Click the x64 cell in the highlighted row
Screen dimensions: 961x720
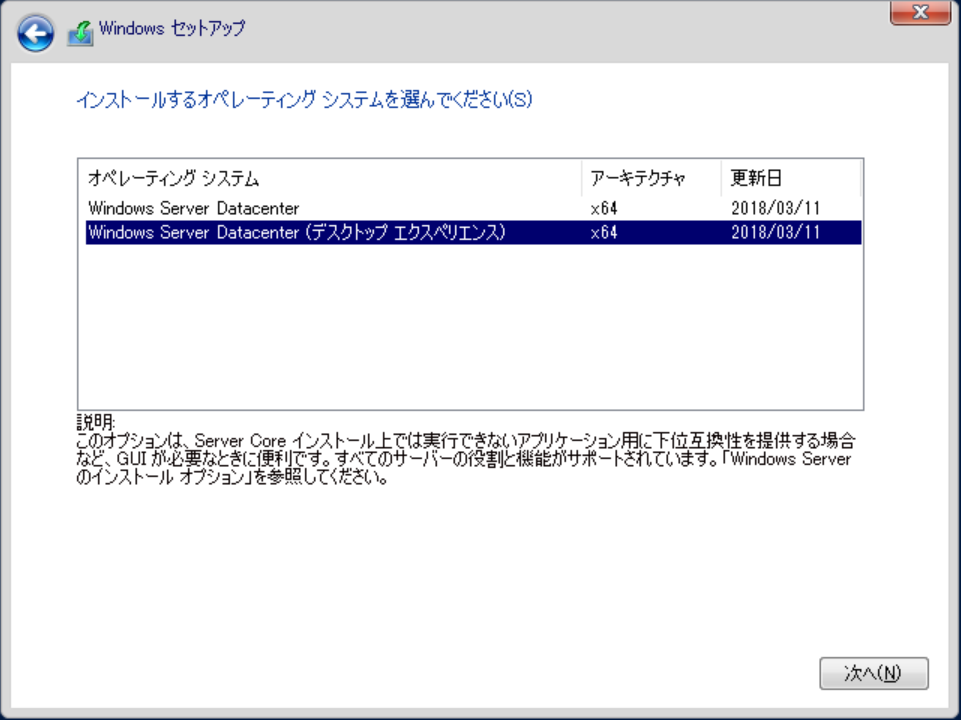coord(604,233)
